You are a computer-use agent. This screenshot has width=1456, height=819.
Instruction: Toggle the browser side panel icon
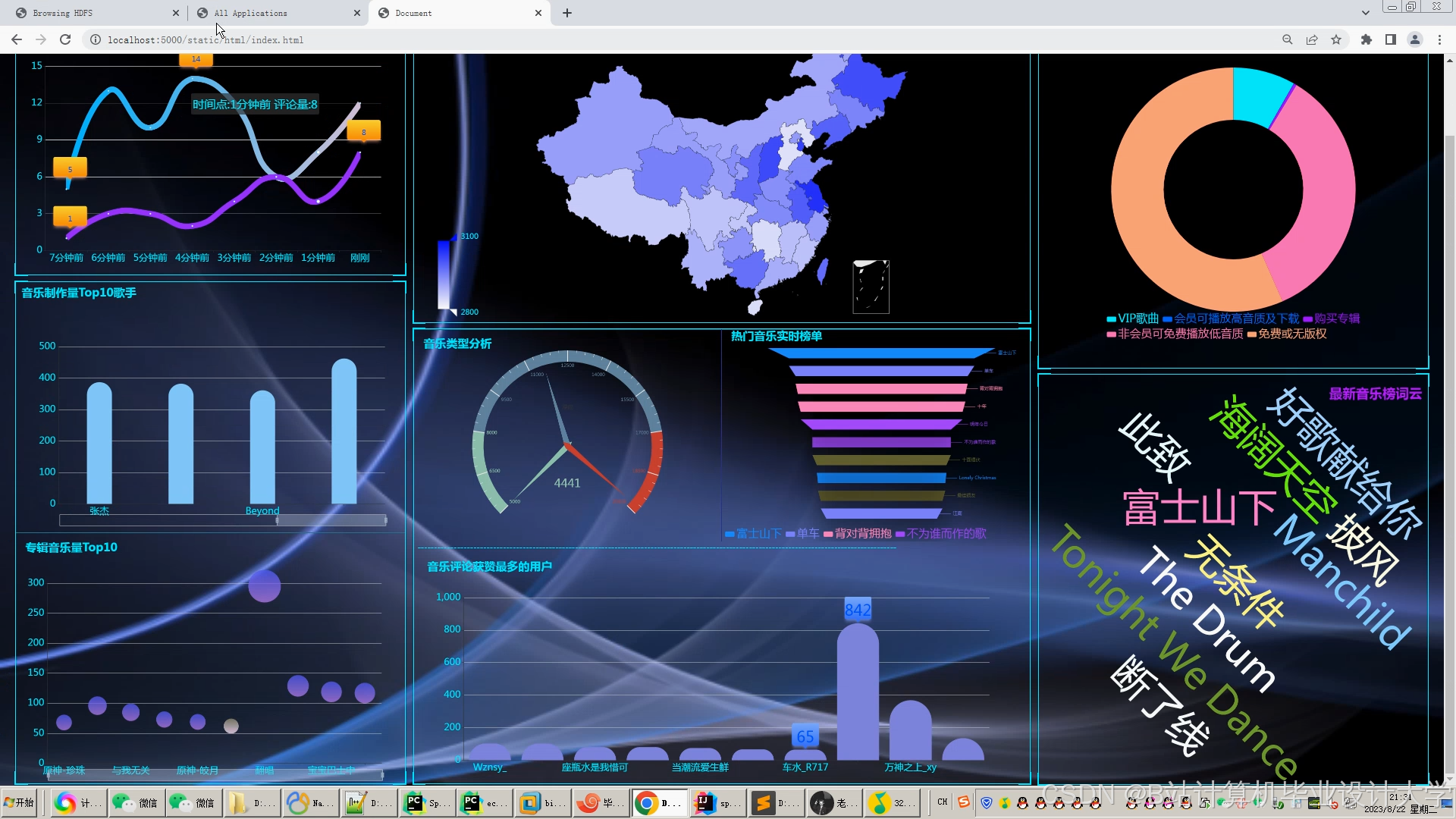coord(1391,39)
